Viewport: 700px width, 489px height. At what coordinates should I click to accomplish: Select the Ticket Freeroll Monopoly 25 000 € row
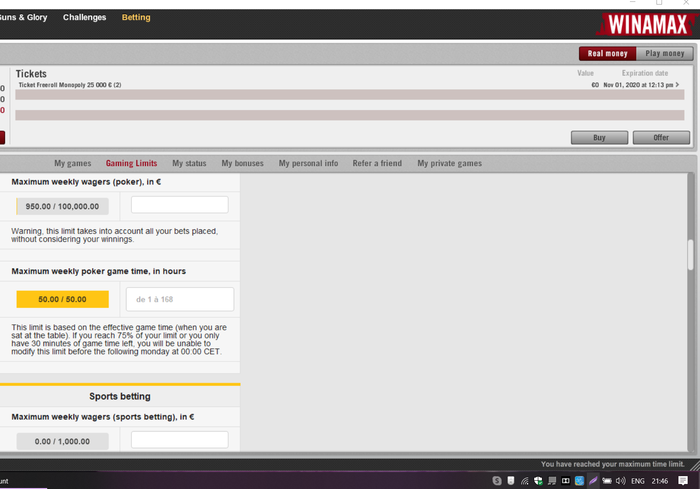tap(350, 85)
